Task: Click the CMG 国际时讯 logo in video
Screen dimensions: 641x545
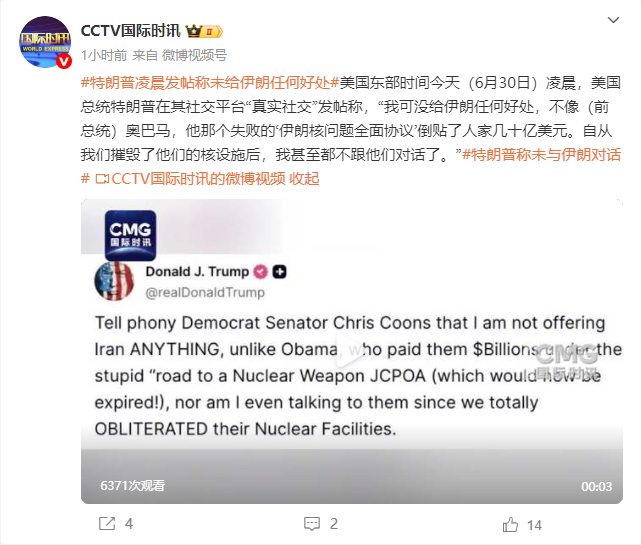Action: pos(130,235)
